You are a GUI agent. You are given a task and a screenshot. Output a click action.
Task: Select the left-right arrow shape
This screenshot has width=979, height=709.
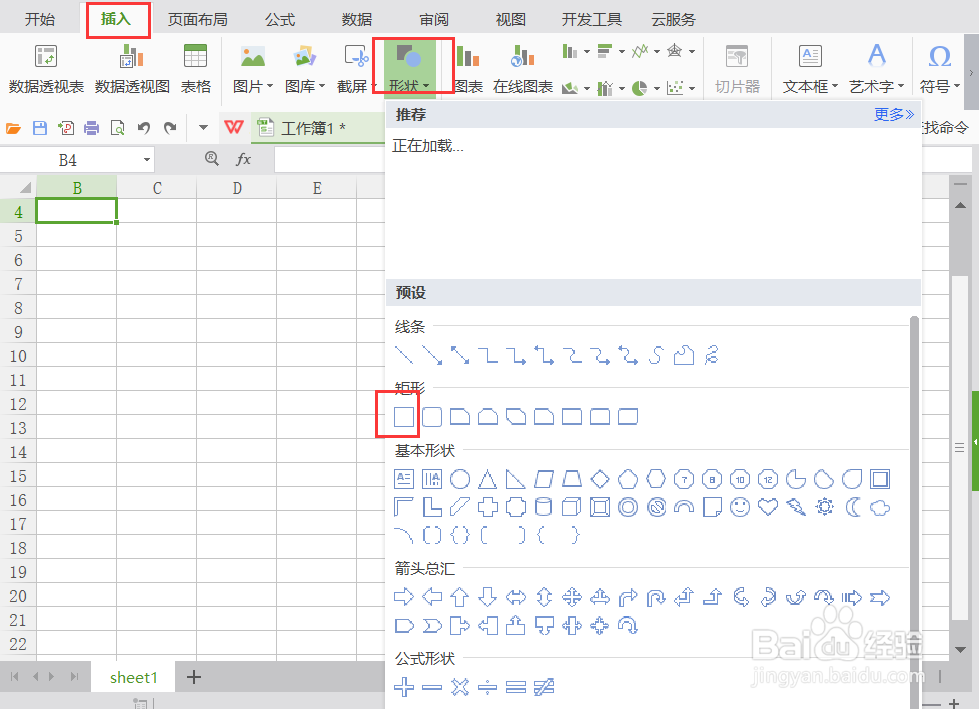coord(516,597)
